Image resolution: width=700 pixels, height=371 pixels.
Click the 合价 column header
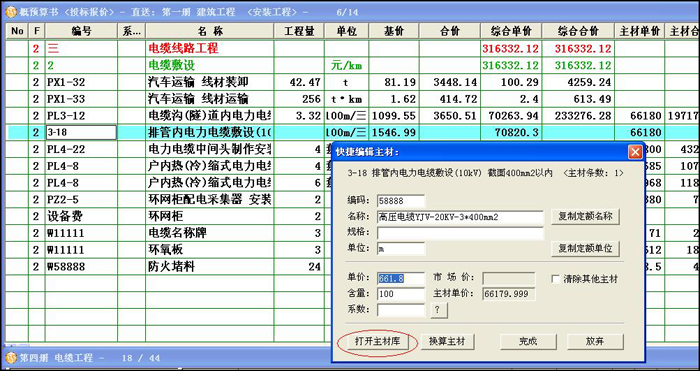(x=450, y=31)
